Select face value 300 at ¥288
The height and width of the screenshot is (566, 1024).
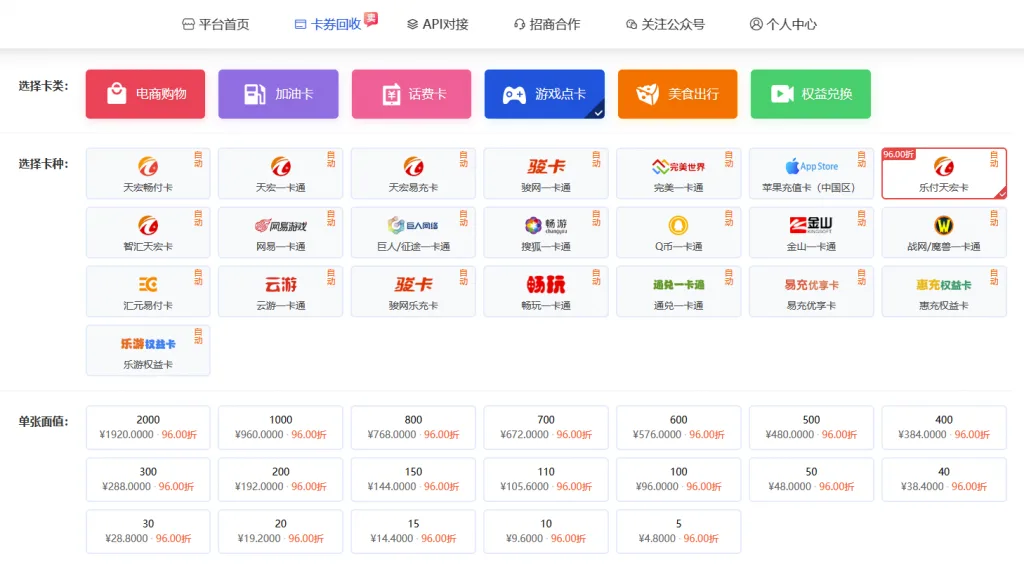(148, 479)
